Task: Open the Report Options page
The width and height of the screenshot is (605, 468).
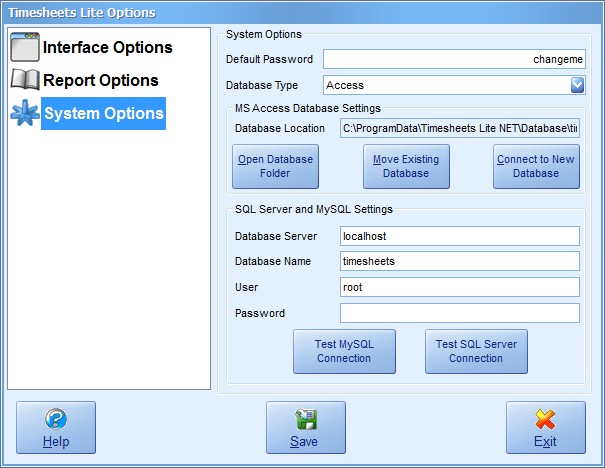Action: click(101, 80)
